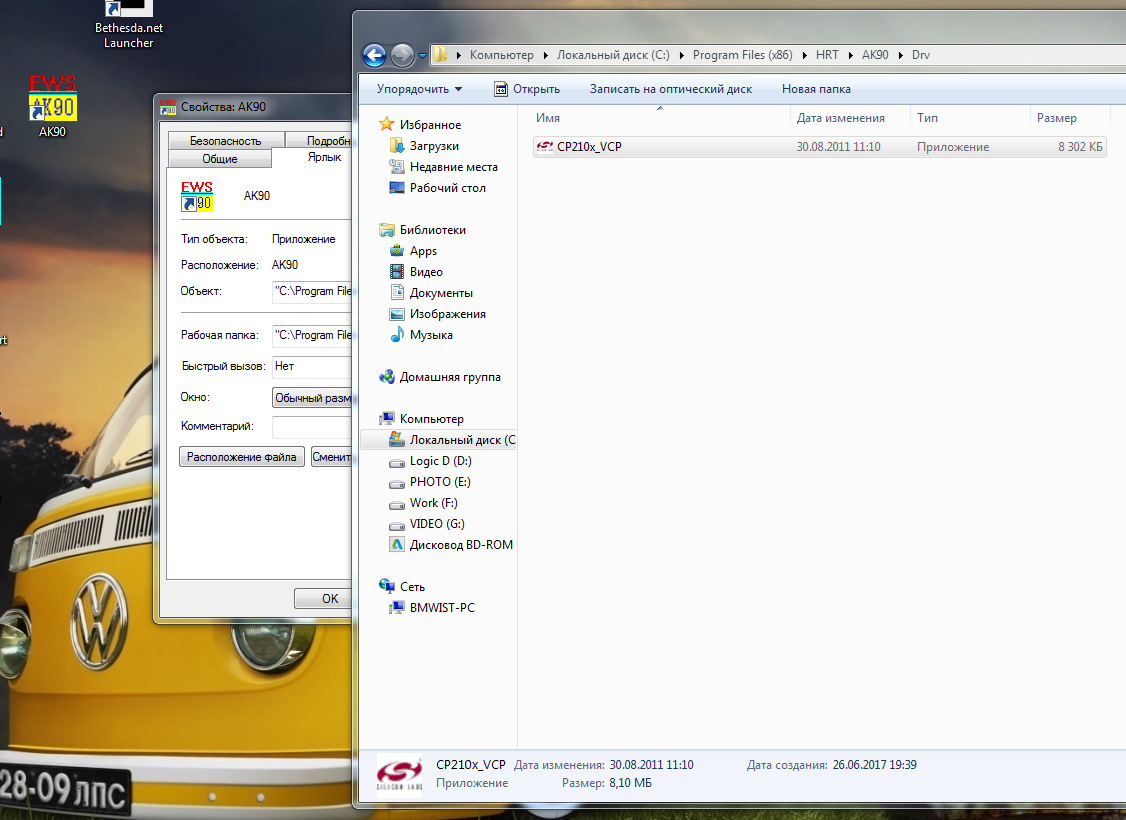1126x820 pixels.
Task: Click Расположение файла button
Action: [242, 457]
